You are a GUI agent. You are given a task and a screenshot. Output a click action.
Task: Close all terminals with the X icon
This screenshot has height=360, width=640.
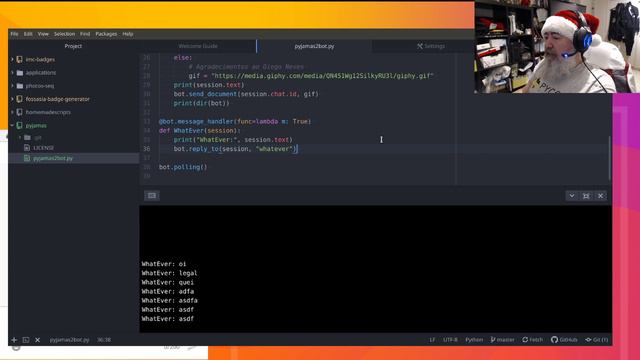click(38, 340)
